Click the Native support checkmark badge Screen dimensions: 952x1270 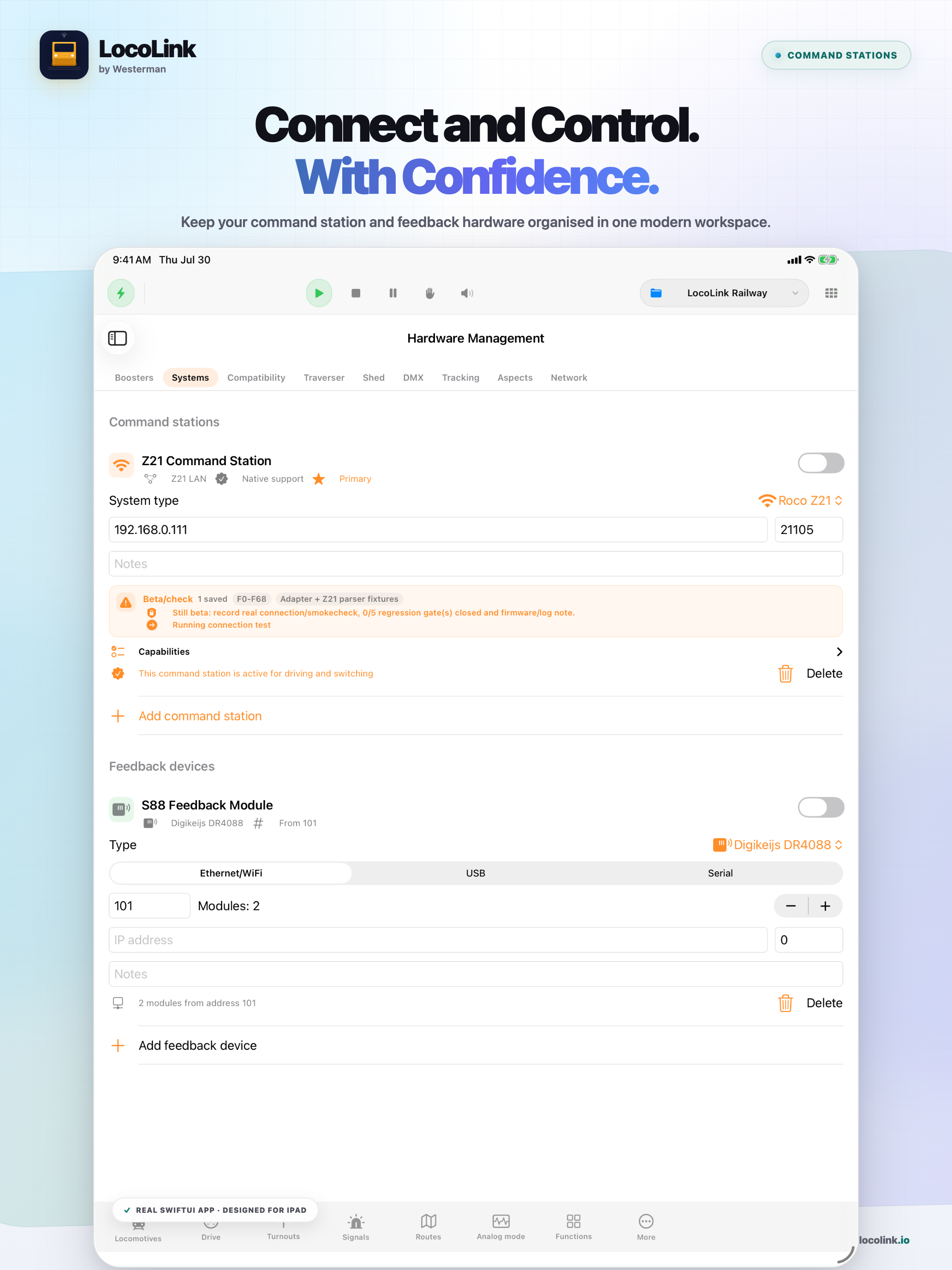(x=221, y=479)
